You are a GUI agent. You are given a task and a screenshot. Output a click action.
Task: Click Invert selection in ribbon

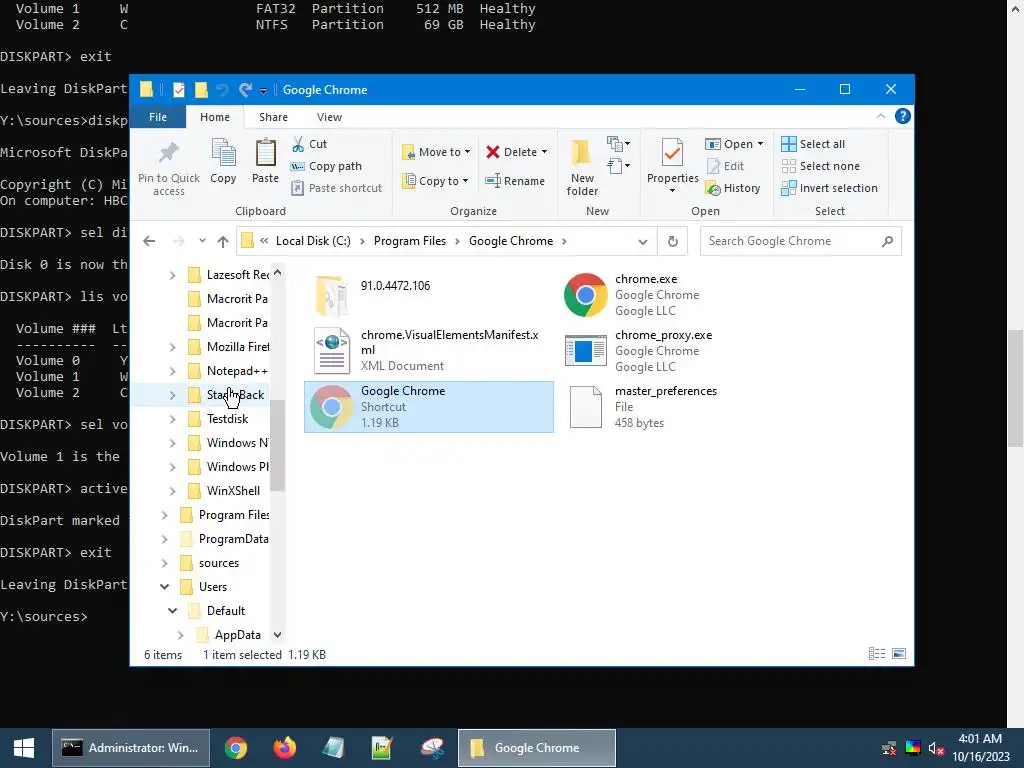tap(829, 188)
